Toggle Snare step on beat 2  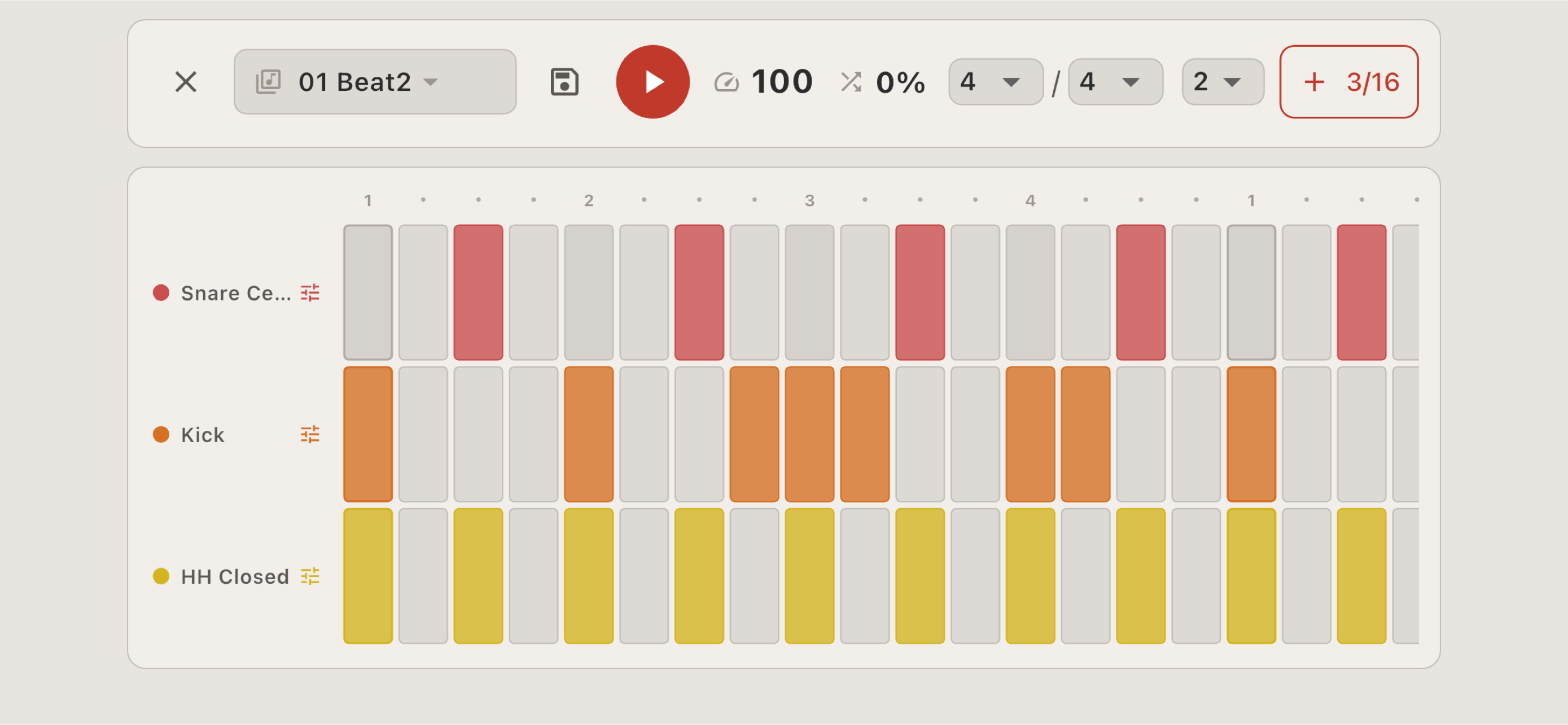coord(589,292)
